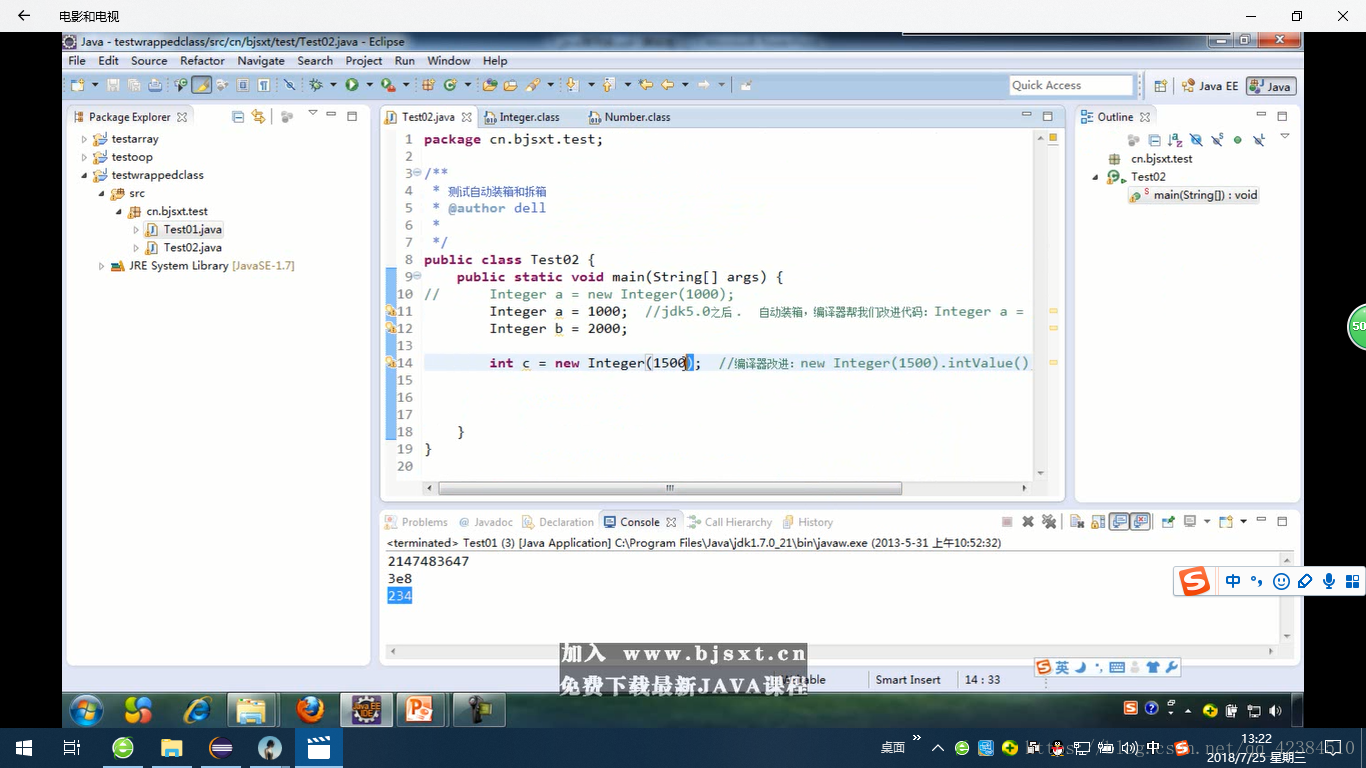Image resolution: width=1366 pixels, height=768 pixels.
Task: Open the Refactor menu
Action: point(202,61)
